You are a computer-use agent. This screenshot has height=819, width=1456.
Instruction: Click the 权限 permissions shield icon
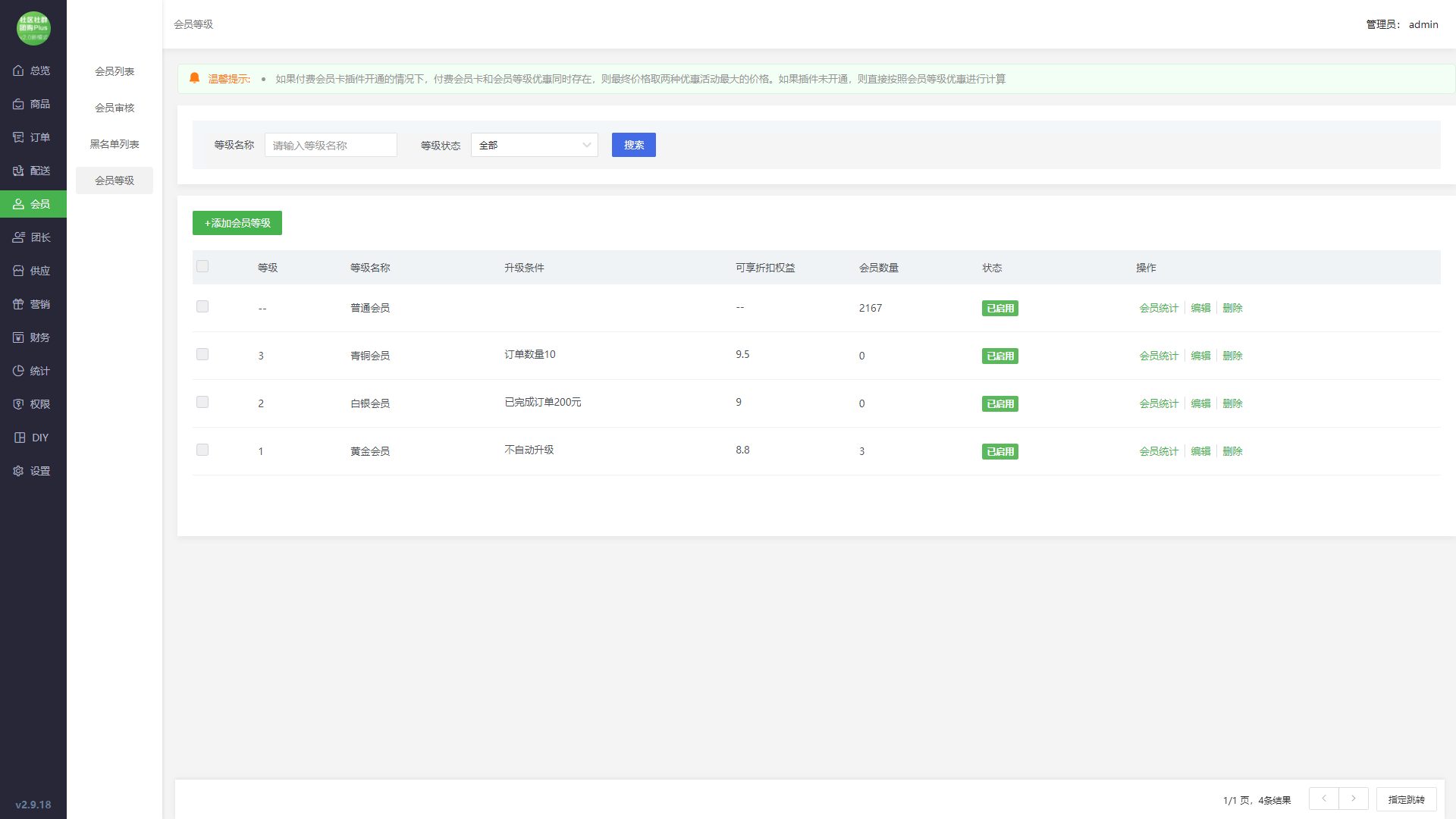pos(18,404)
